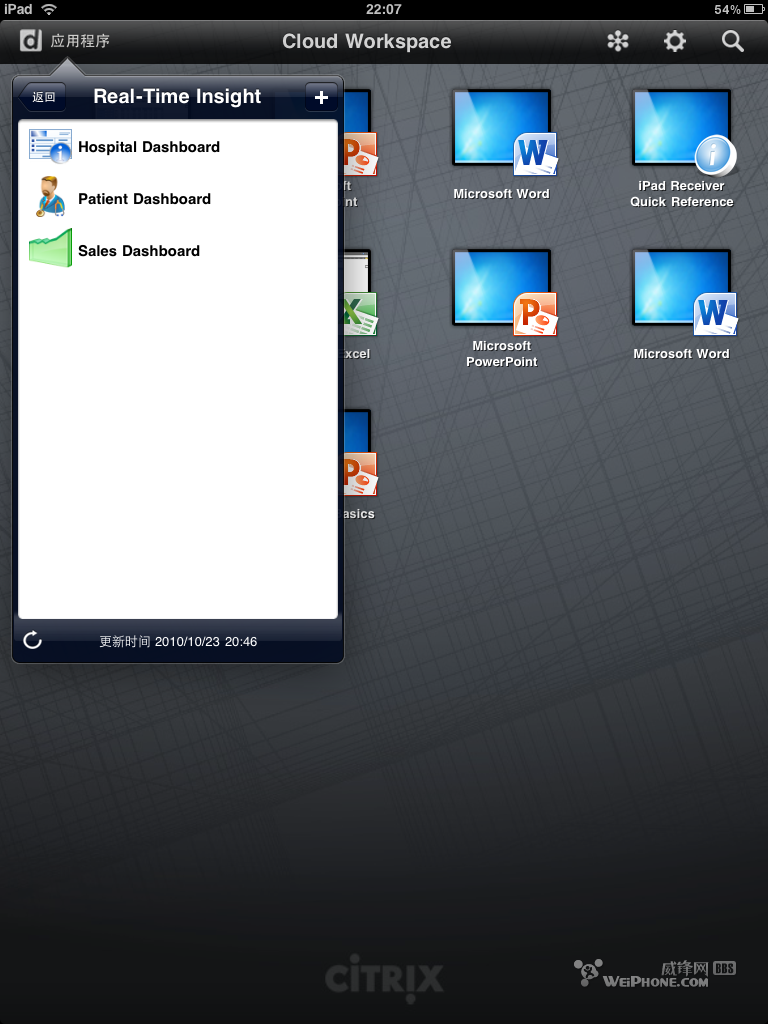Image resolution: width=768 pixels, height=1024 pixels.
Task: Tap the 更新时间 update timestamp text
Action: [x=178, y=641]
